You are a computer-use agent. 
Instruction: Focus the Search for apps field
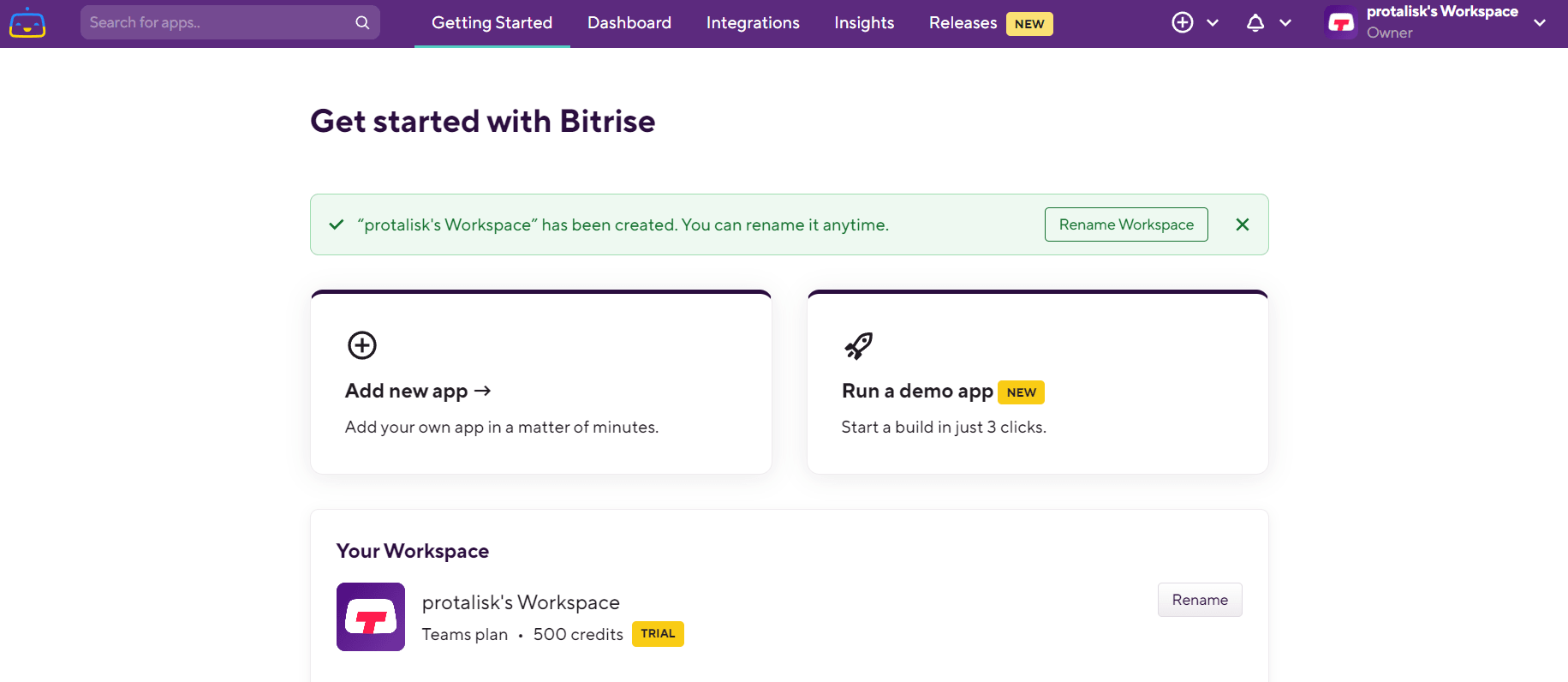(230, 22)
